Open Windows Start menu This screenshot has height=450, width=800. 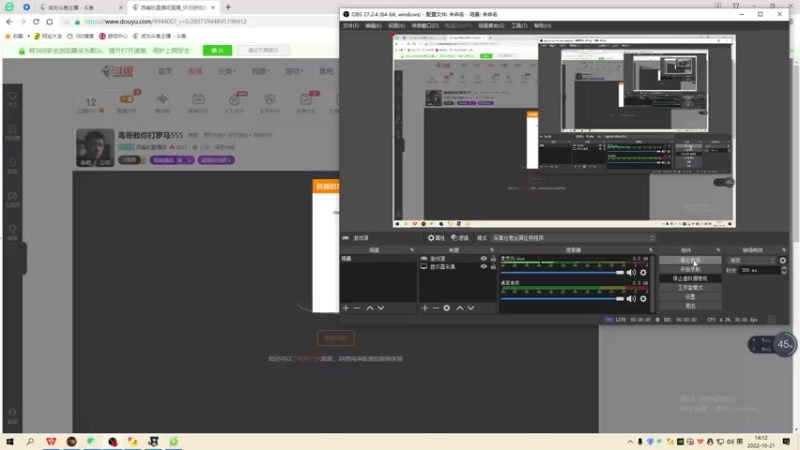pos(10,441)
